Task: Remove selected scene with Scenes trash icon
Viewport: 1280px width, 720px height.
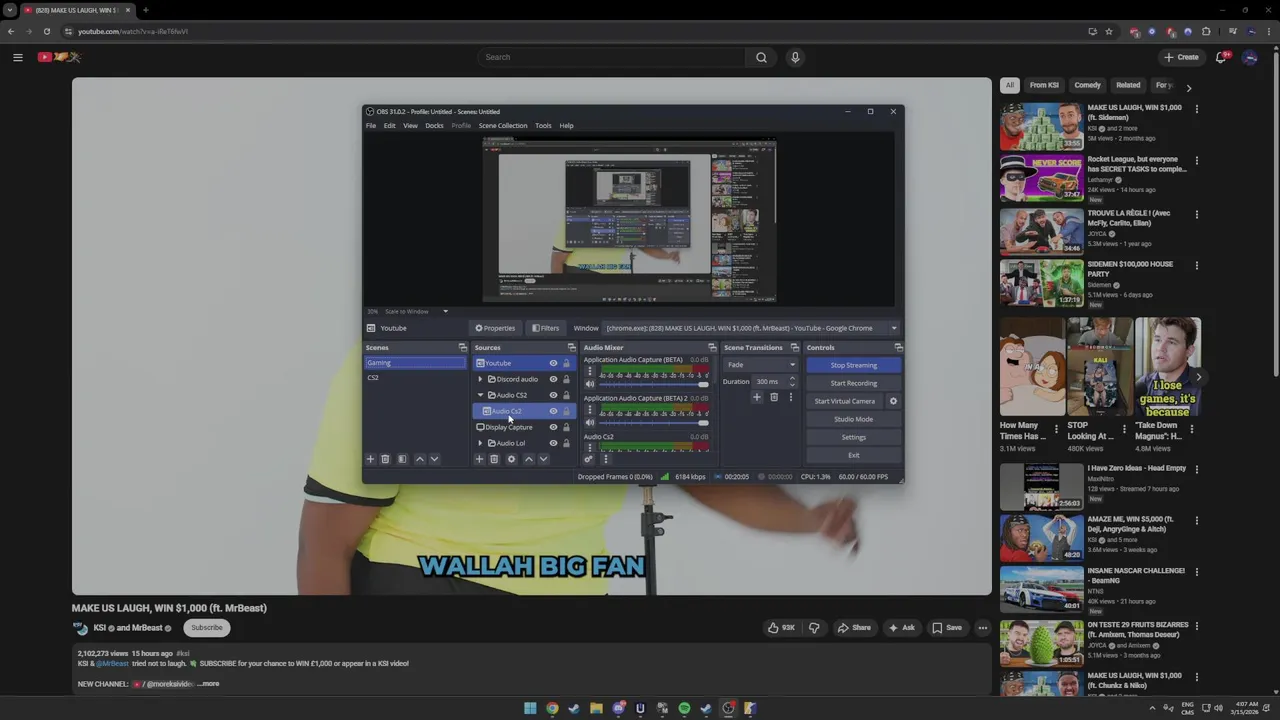Action: point(385,459)
